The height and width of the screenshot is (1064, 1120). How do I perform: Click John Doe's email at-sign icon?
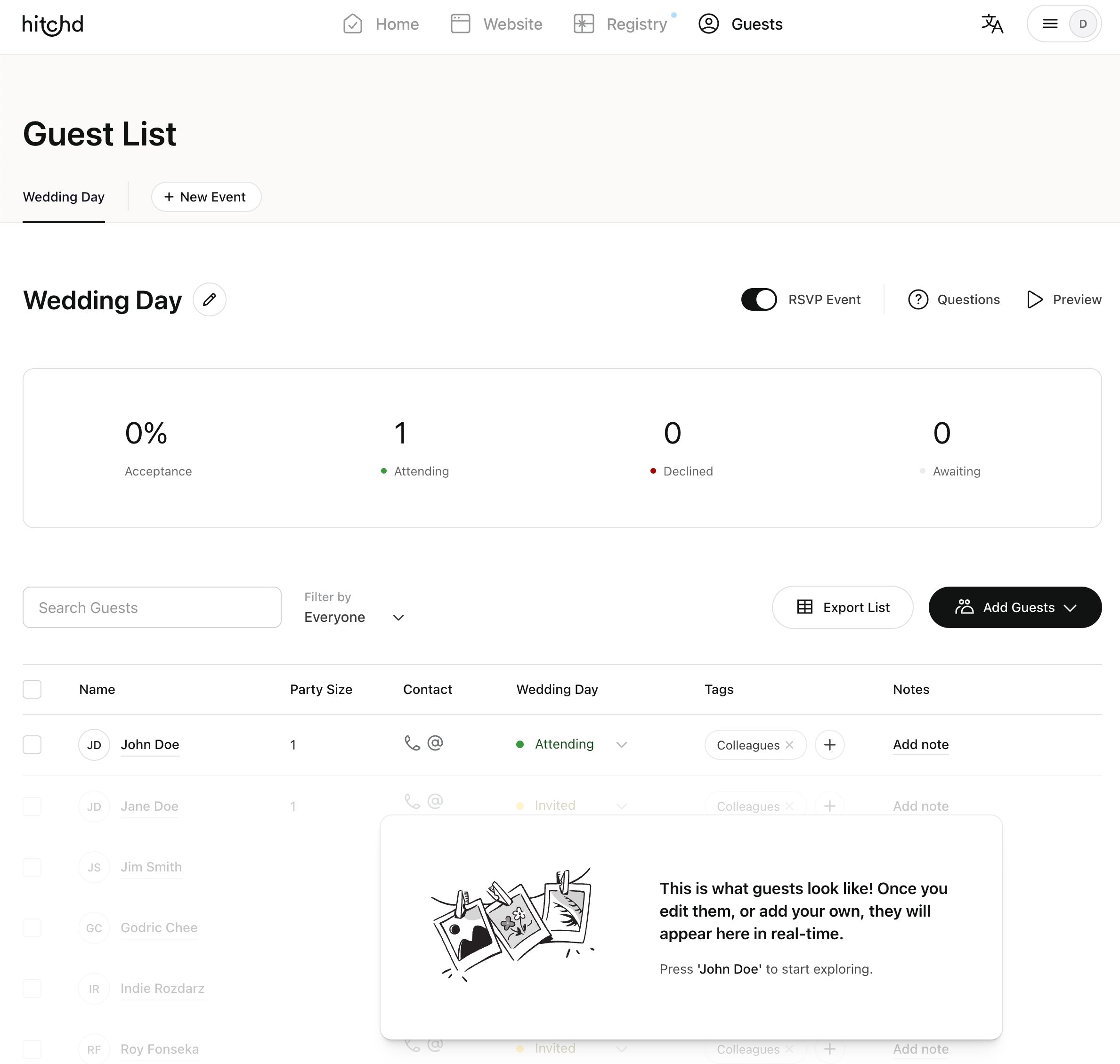(x=435, y=743)
